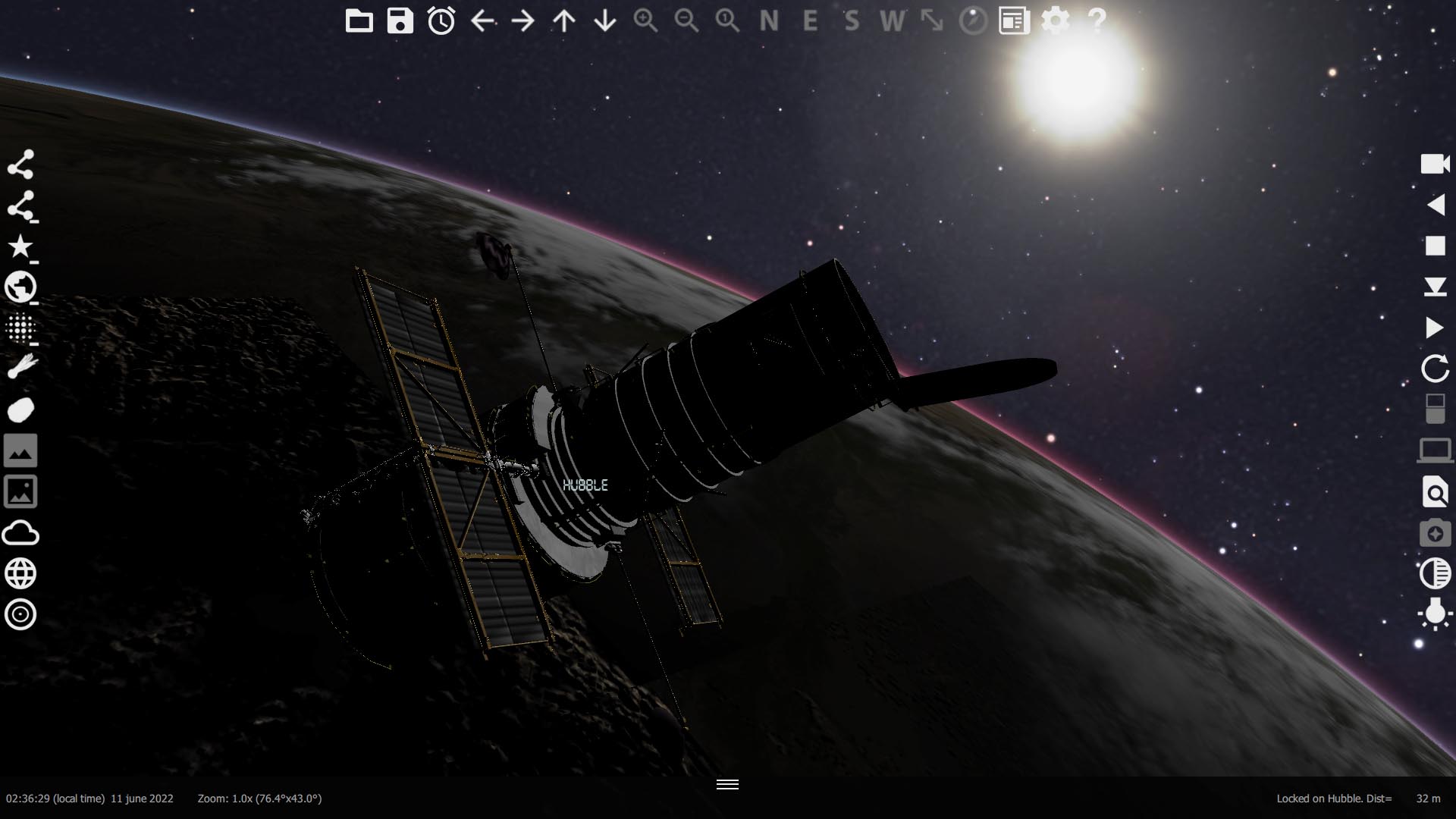
Task: Open the stopwatch time settings
Action: tap(442, 21)
